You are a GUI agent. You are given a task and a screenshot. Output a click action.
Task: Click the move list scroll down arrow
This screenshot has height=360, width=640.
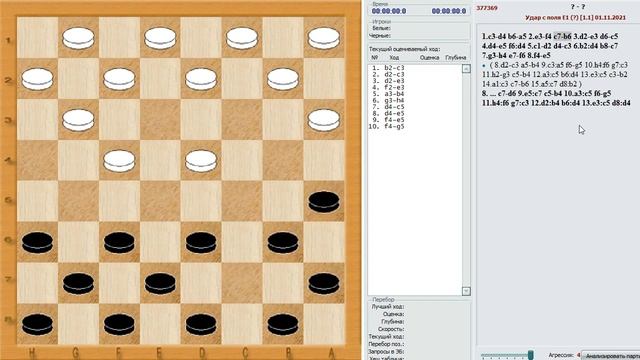[x=466, y=291]
